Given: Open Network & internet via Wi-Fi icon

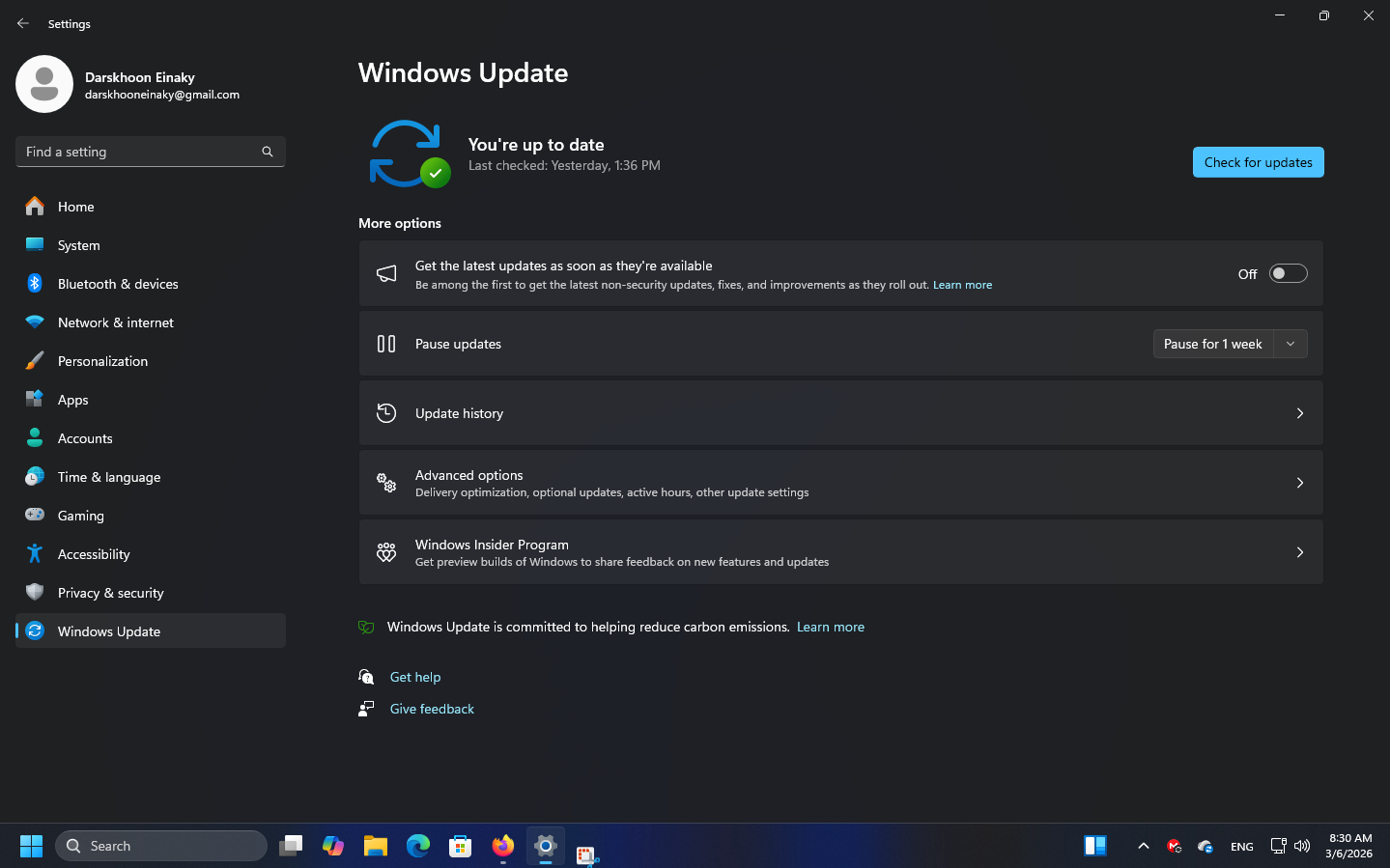Looking at the screenshot, I should tap(35, 322).
